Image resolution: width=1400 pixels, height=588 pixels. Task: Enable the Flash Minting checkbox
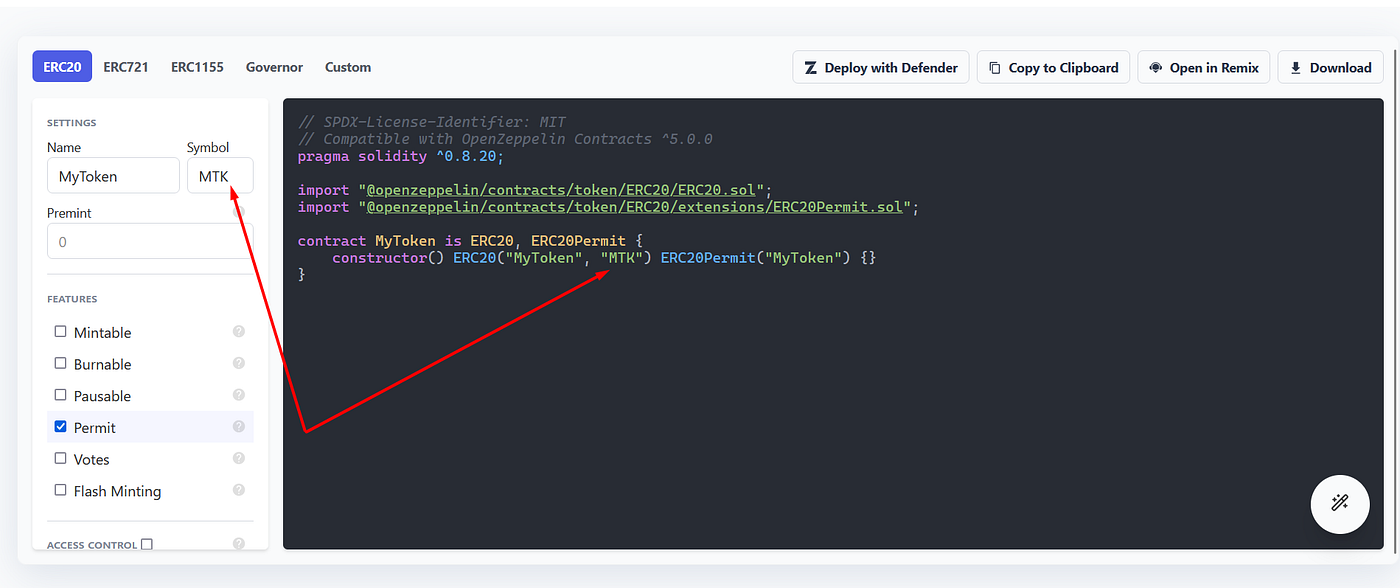[61, 491]
